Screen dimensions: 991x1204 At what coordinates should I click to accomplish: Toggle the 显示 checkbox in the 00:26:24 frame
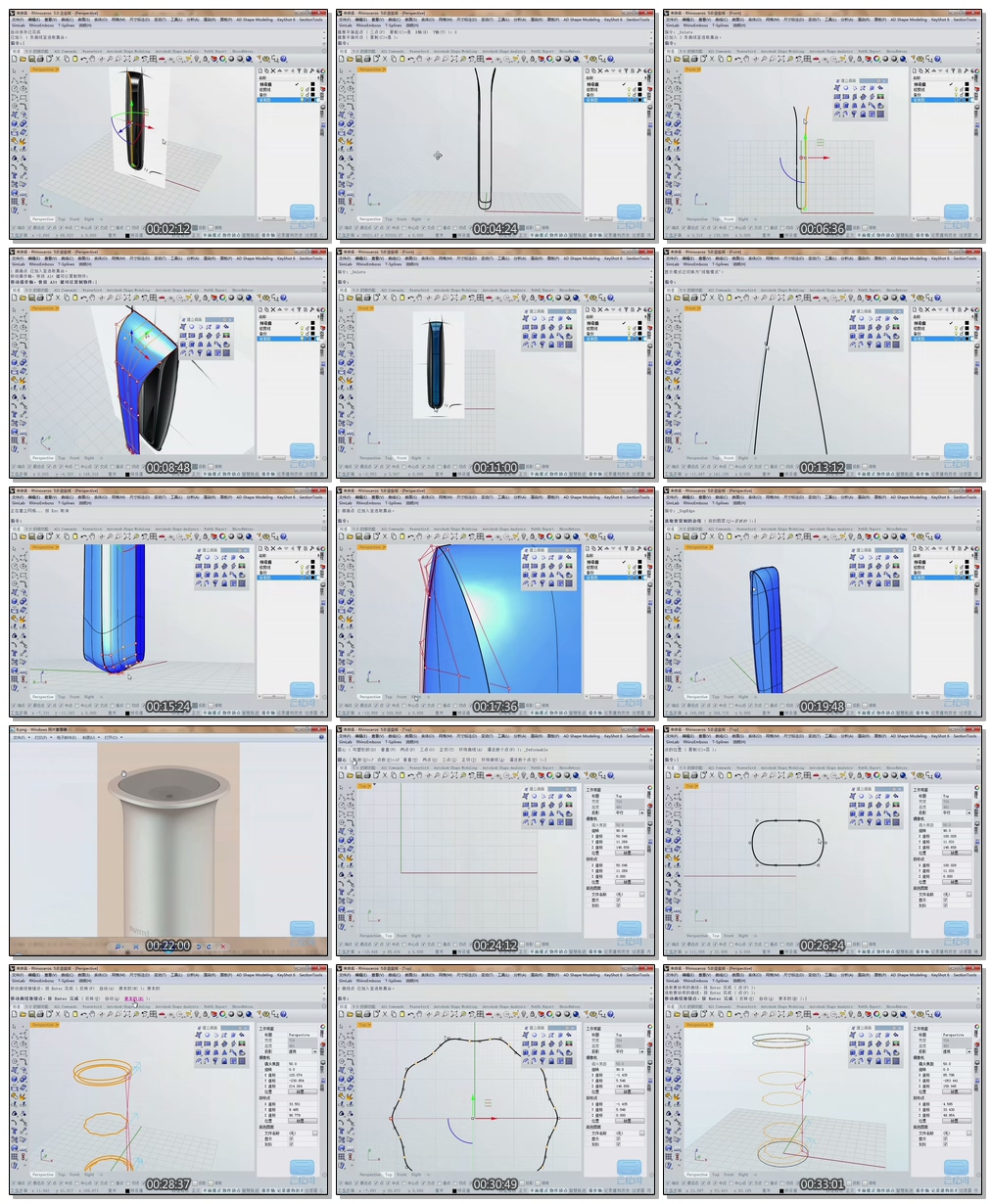click(945, 900)
